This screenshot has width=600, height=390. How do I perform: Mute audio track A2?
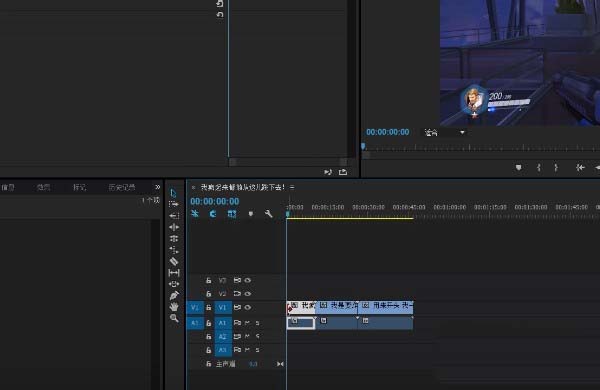(248, 336)
